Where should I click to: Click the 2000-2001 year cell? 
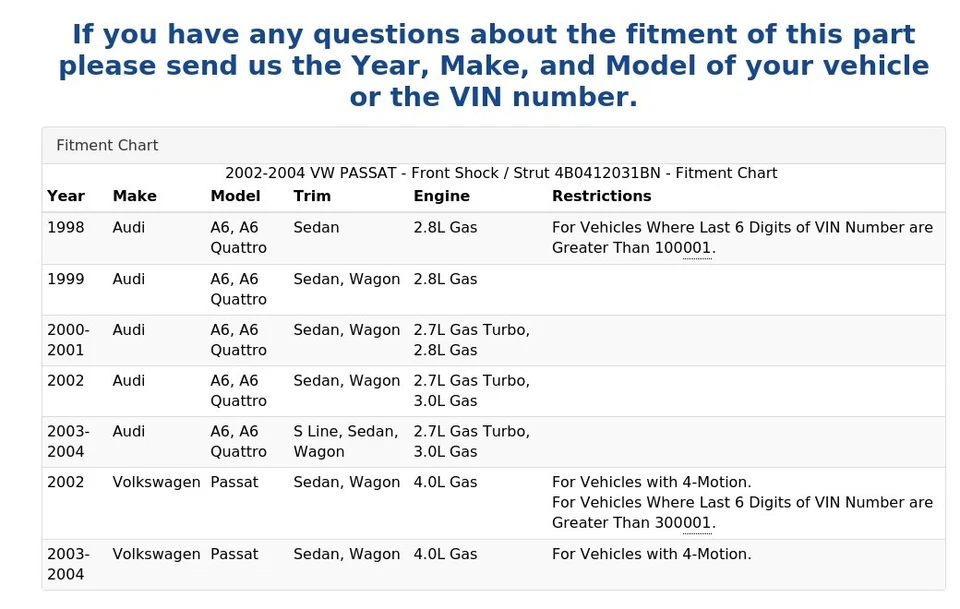pos(68,340)
